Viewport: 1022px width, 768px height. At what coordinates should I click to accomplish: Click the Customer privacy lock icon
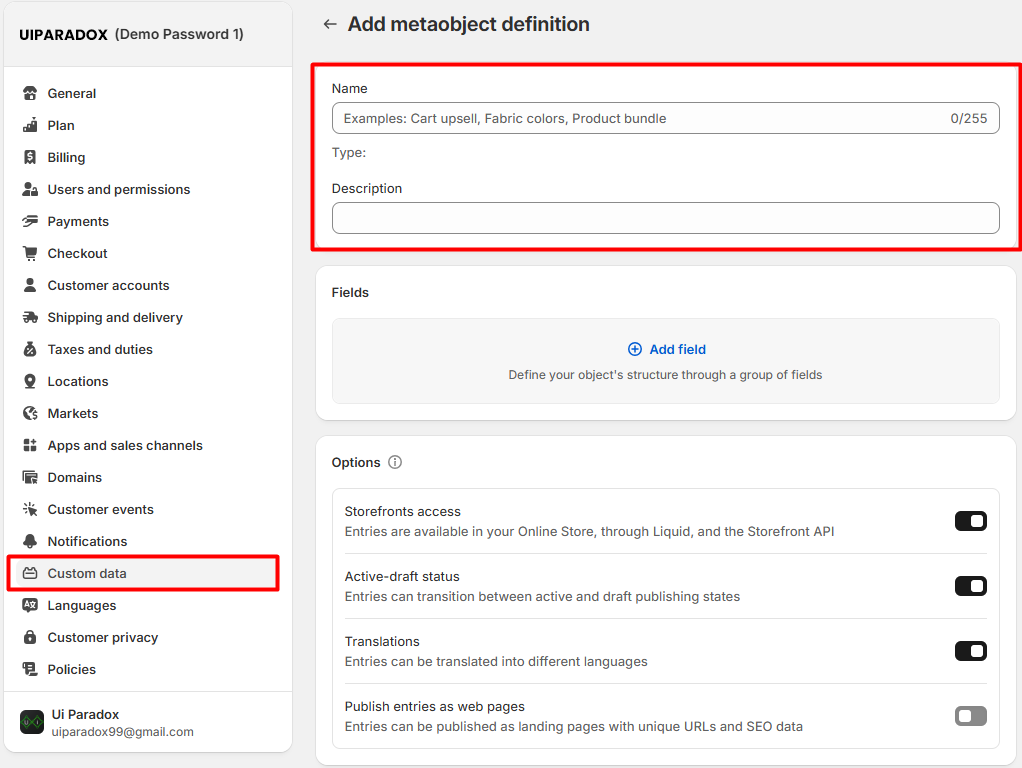(30, 637)
